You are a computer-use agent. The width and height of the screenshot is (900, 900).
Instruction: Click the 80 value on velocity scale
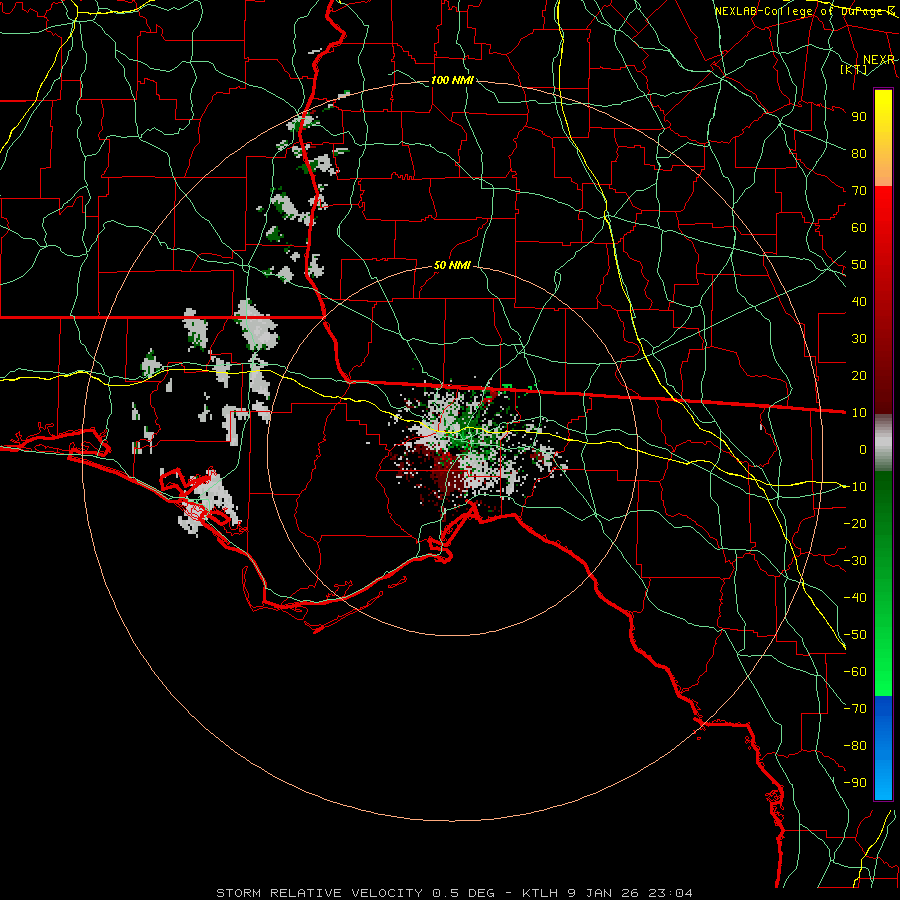click(859, 153)
